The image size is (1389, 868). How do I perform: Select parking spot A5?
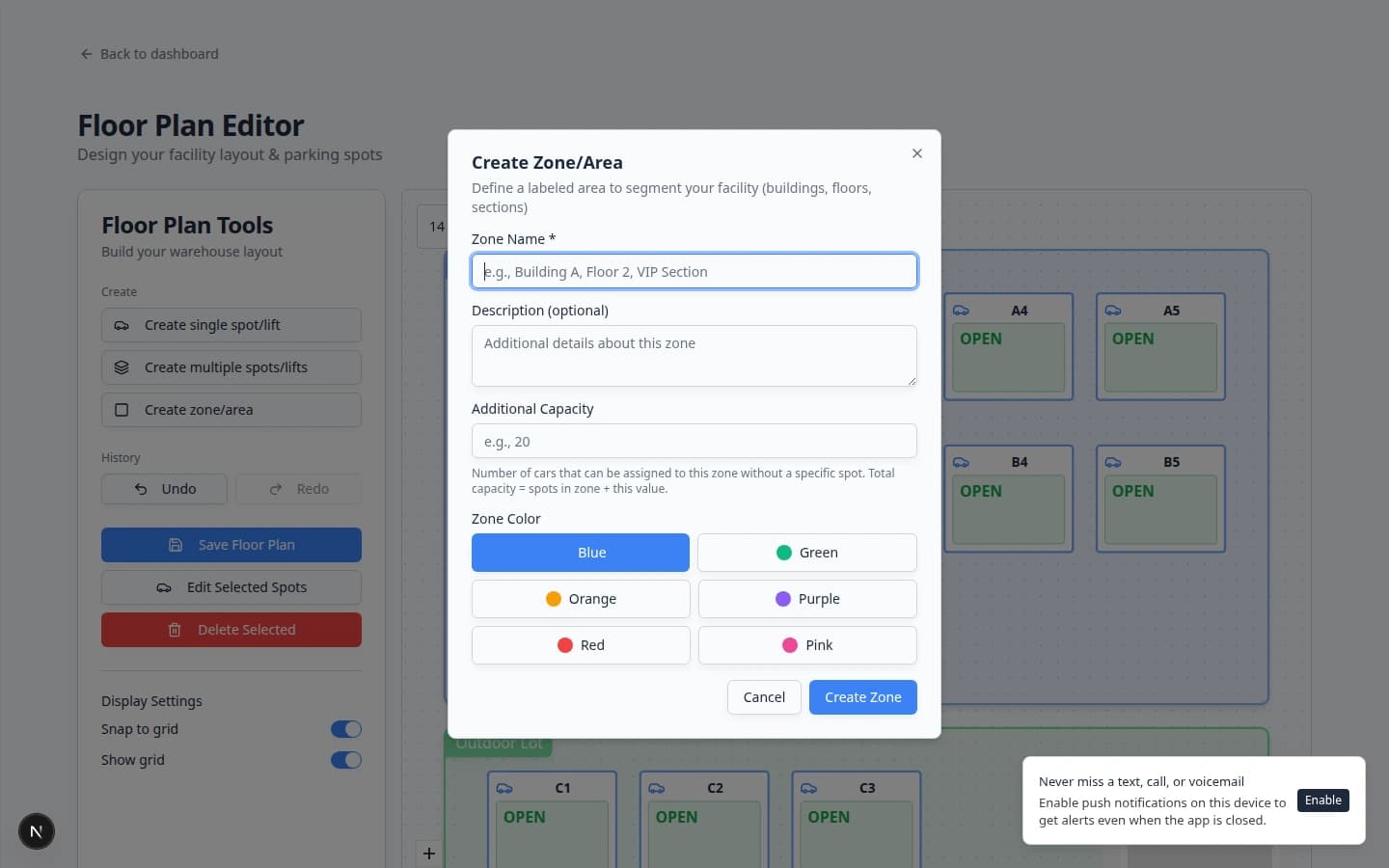(x=1161, y=346)
